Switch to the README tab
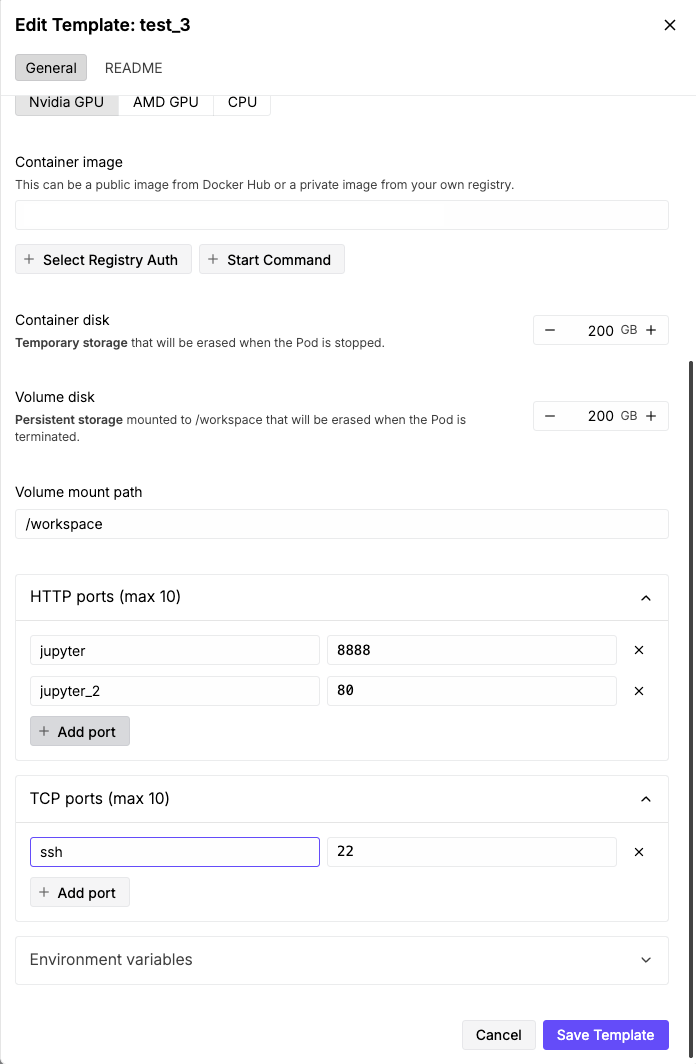 [x=133, y=68]
